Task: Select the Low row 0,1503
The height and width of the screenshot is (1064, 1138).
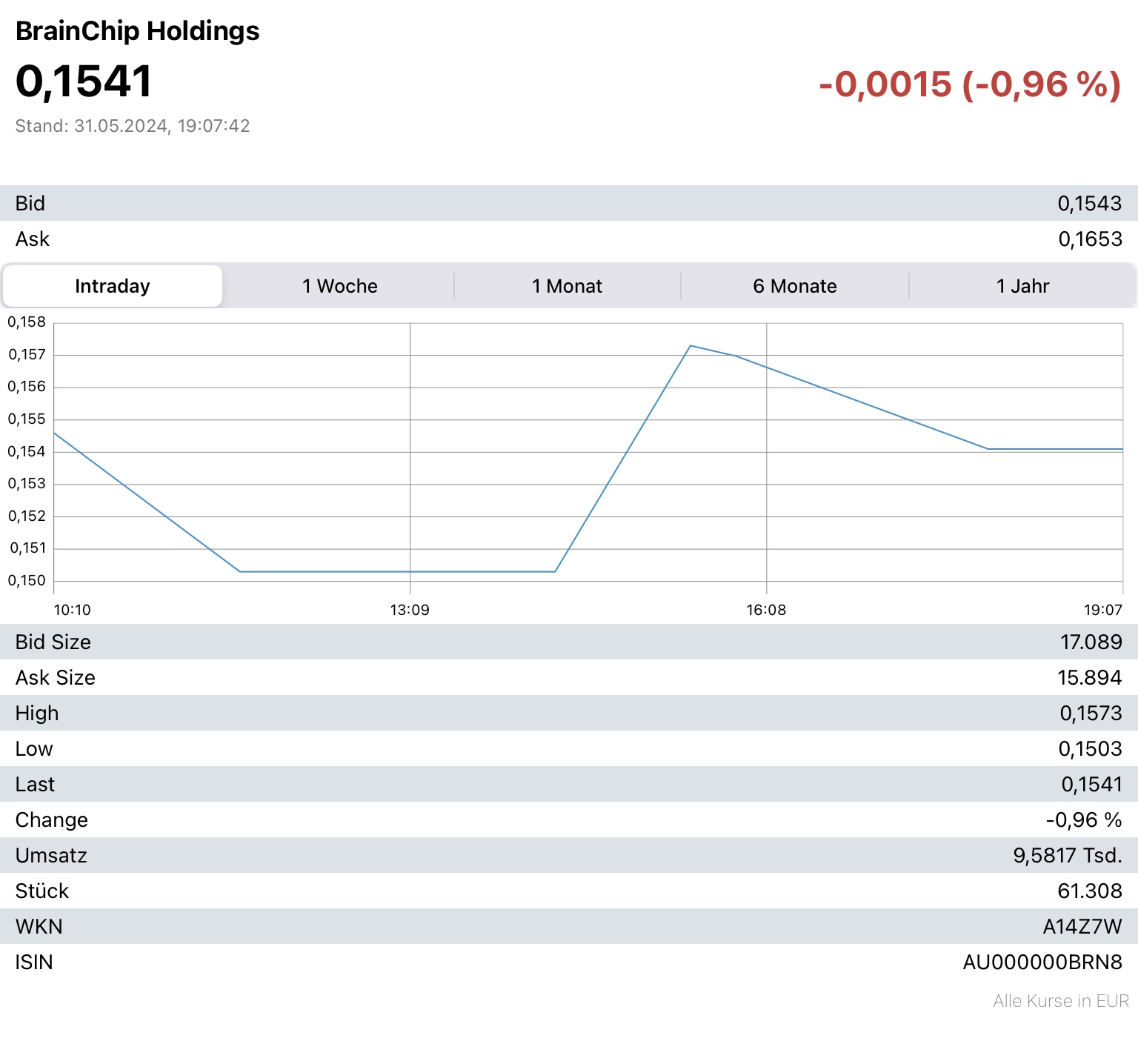Action: [1089, 749]
